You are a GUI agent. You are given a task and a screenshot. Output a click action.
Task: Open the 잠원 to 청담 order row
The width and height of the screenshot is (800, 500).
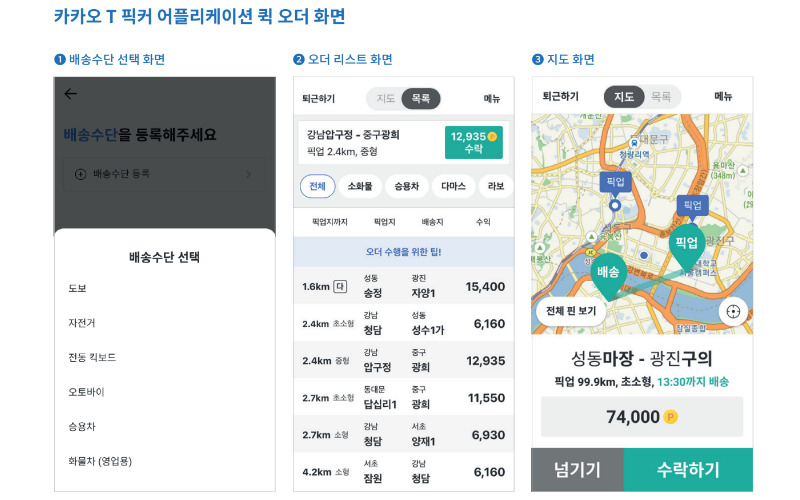click(x=404, y=472)
